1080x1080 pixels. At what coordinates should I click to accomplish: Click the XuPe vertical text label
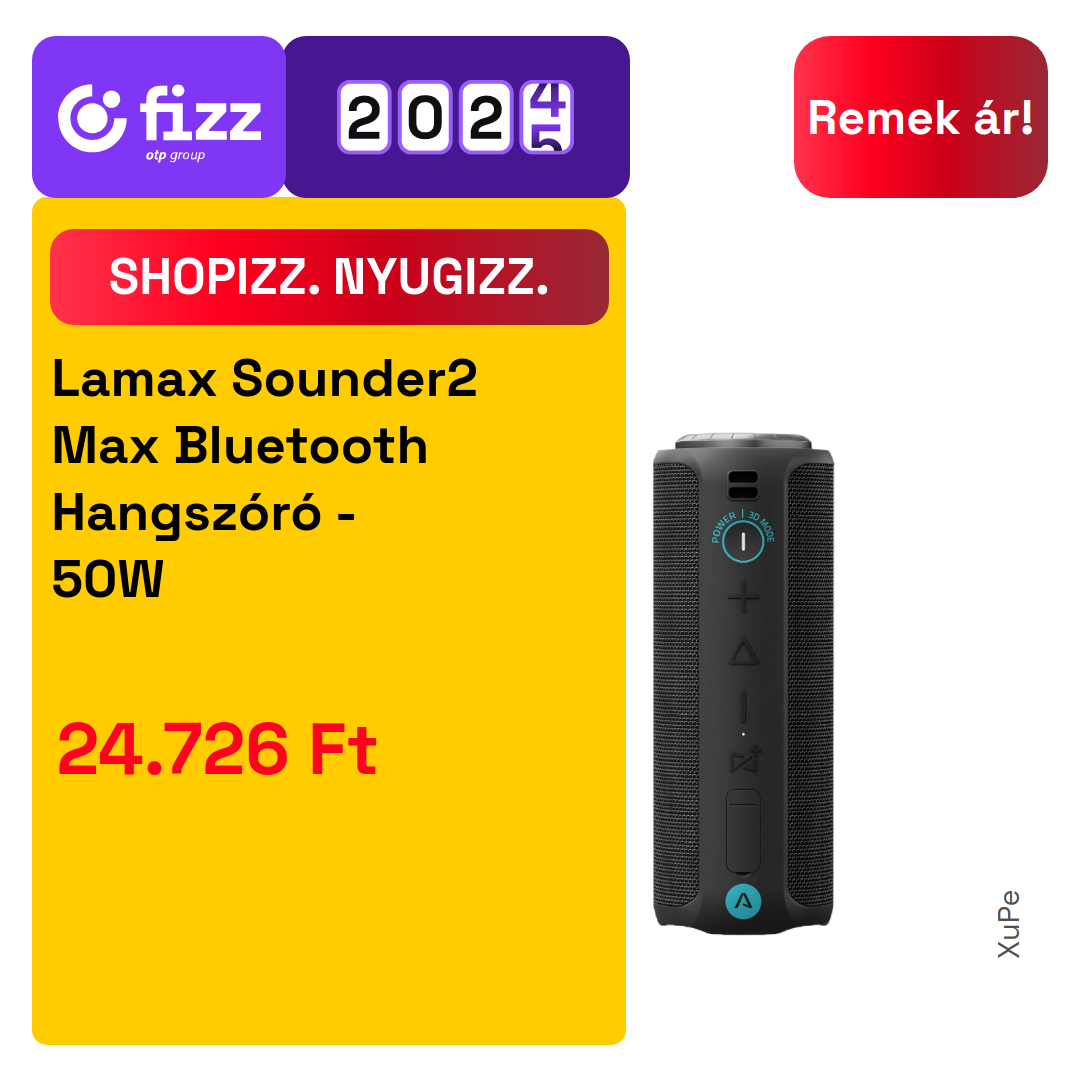[x=1009, y=924]
